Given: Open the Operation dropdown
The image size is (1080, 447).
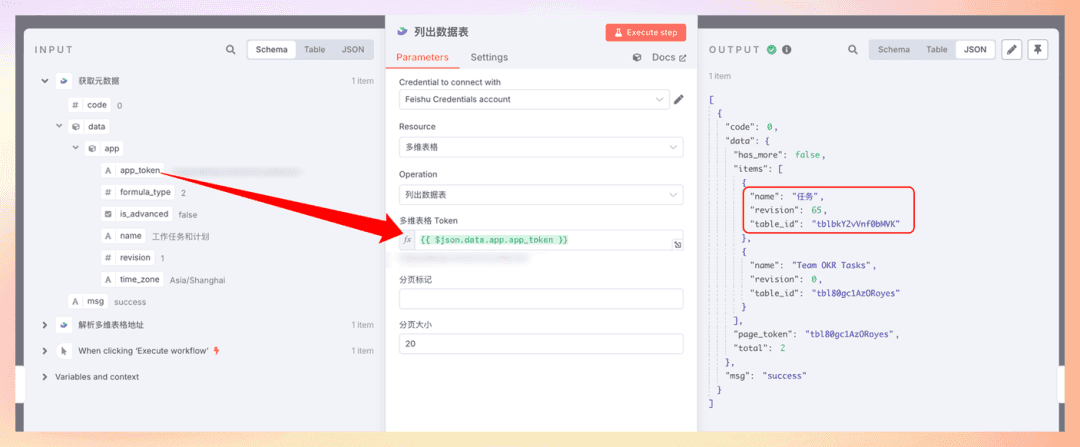Looking at the screenshot, I should (x=541, y=195).
